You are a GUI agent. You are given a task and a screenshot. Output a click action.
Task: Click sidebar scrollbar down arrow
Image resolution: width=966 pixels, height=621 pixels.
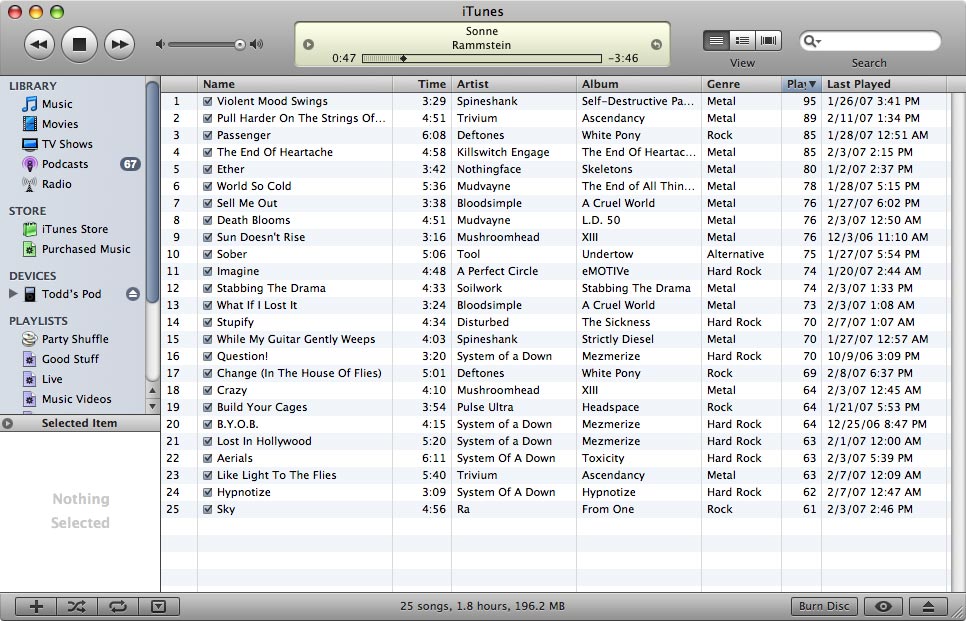(x=153, y=406)
